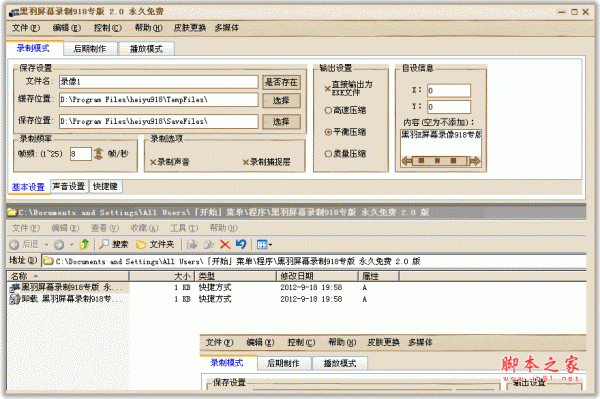The height and width of the screenshot is (399, 600).
Task: Select the 卸载 黑羽屏幕录制918专 shortcut icon
Action: (x=15, y=299)
